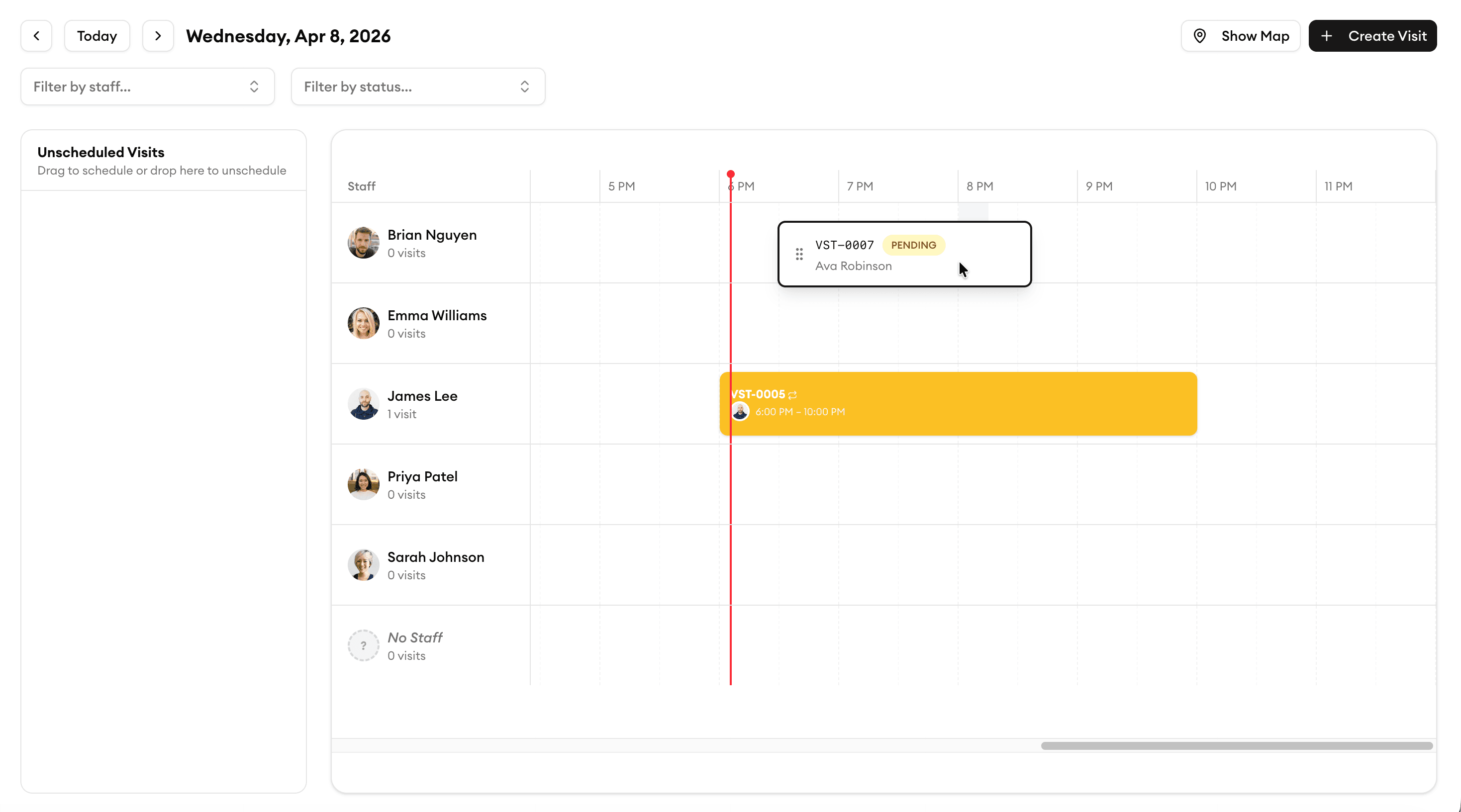Click the Create Visit button
This screenshot has height=812, width=1461.
pyautogui.click(x=1372, y=35)
